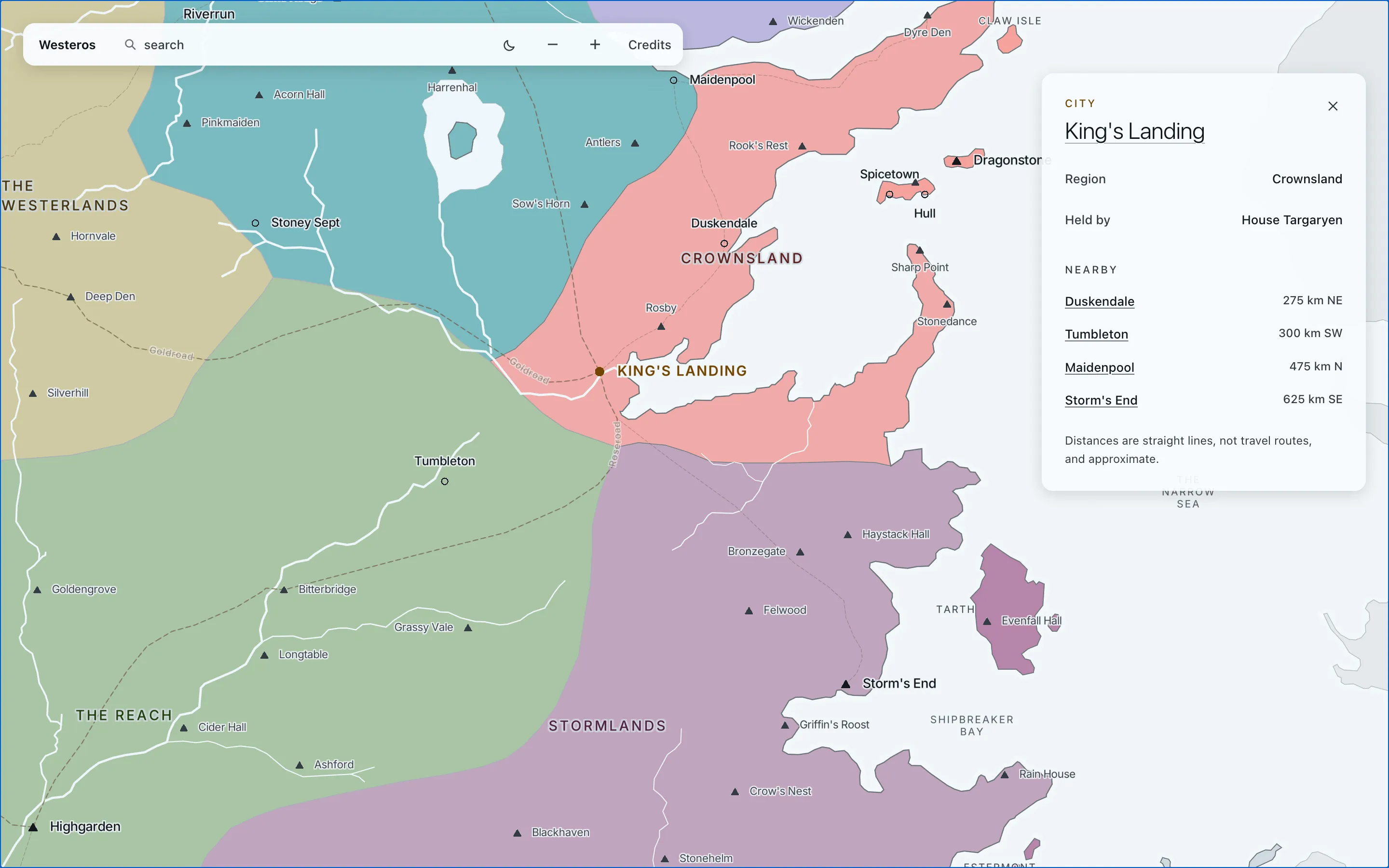Screen dimensions: 1389x868
Task: Select the Harrenhal castle marker
Action: click(x=452, y=70)
